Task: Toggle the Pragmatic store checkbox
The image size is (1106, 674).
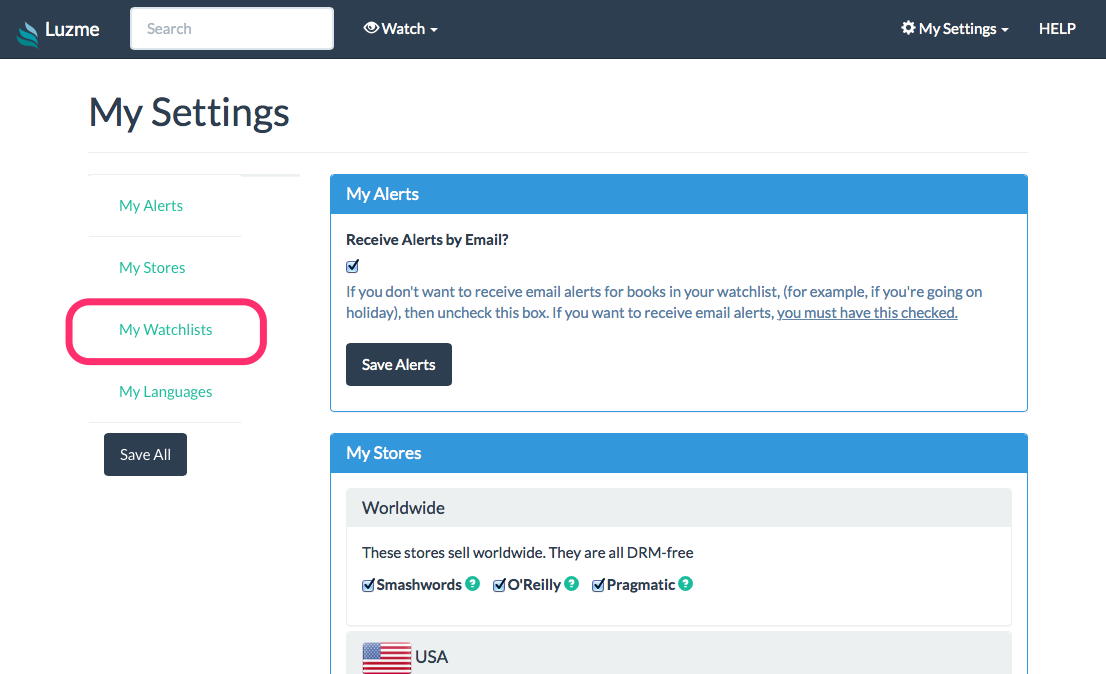Action: pos(598,585)
